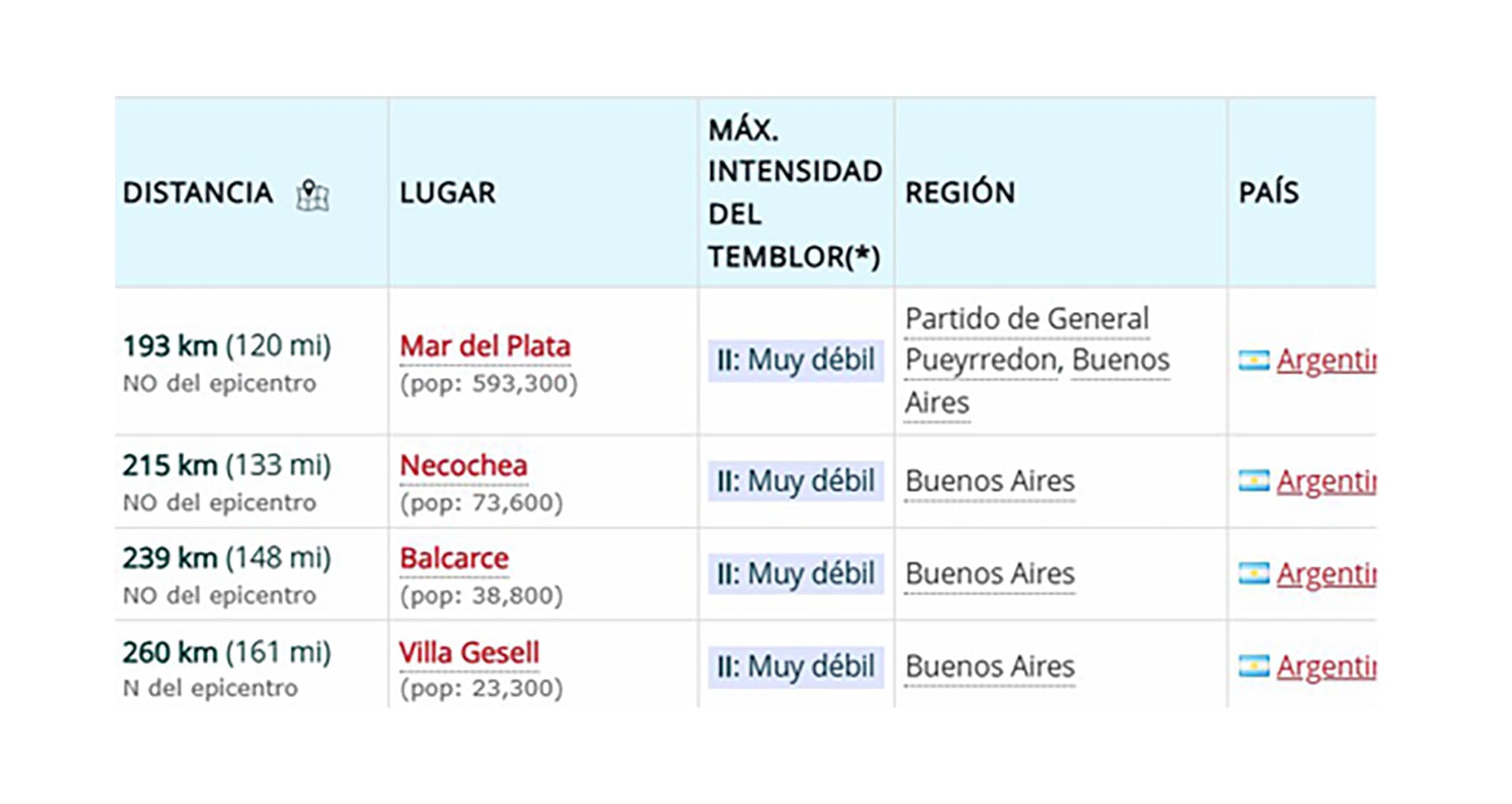The height and width of the screenshot is (804, 1512).
Task: Click the REGIÓN column header
Action: tap(961, 193)
